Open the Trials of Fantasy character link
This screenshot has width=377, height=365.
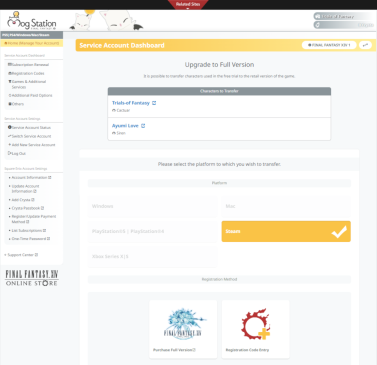pyautogui.click(x=131, y=103)
